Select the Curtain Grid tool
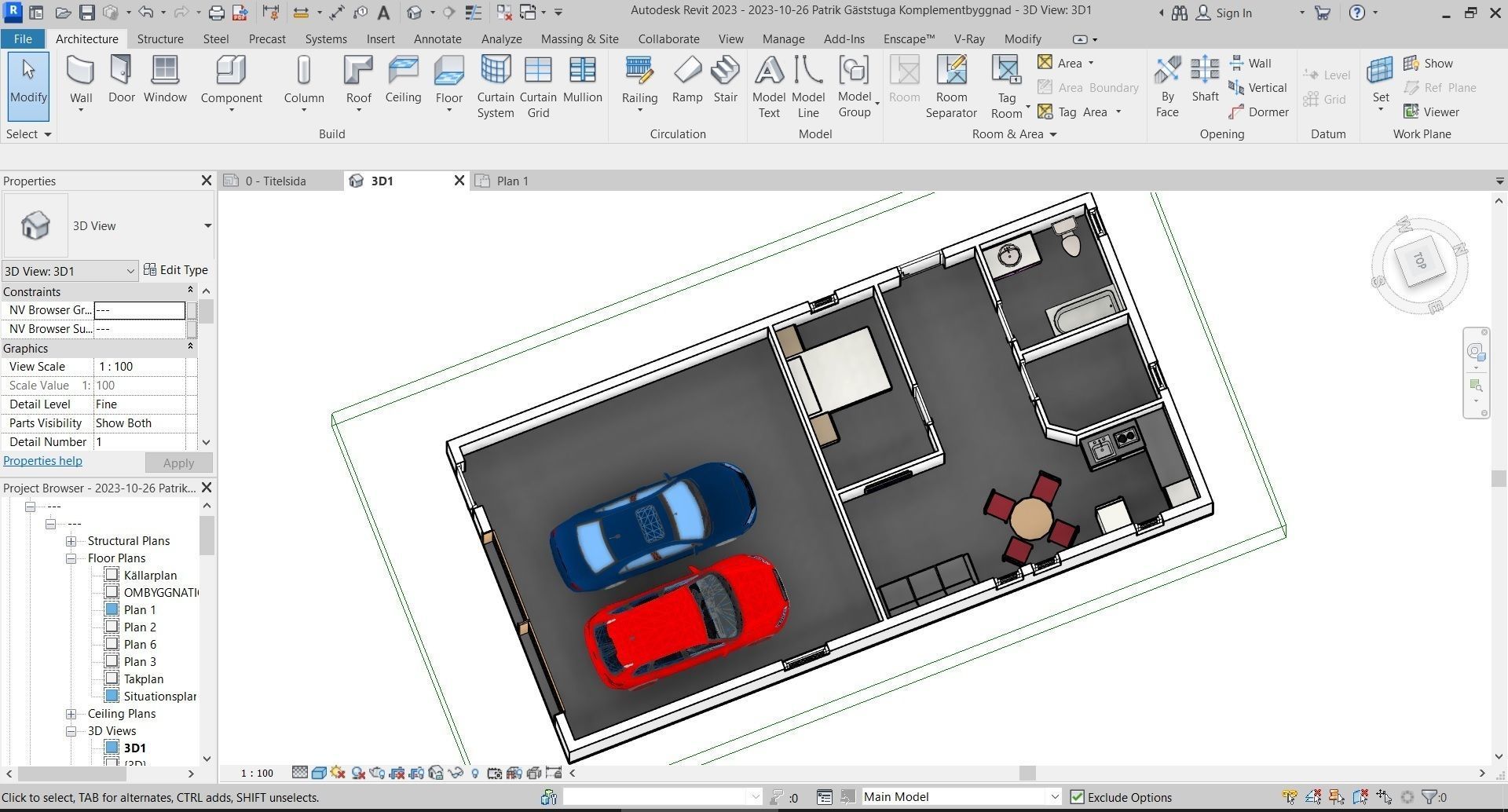The image size is (1508, 812). (538, 87)
